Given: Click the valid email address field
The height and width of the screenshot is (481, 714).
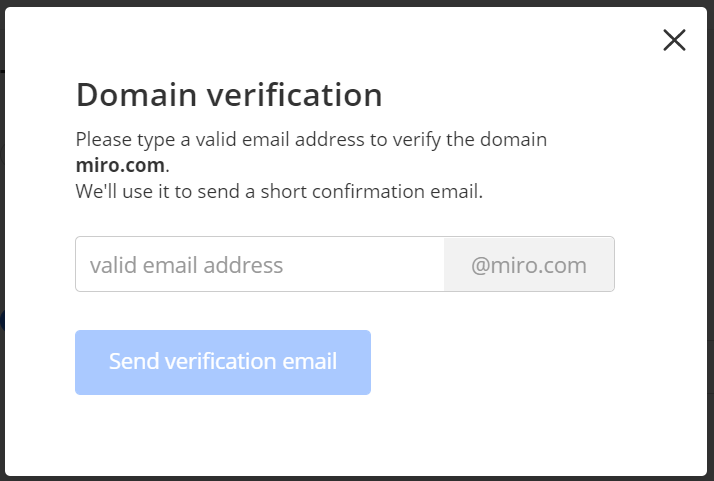Looking at the screenshot, I should 260,265.
